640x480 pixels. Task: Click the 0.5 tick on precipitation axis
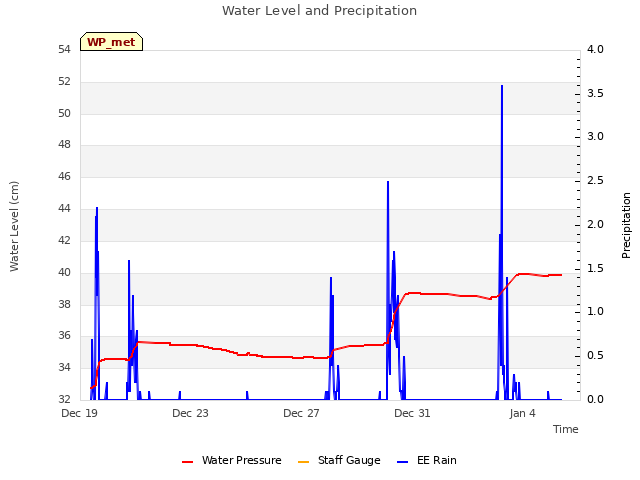[x=595, y=356]
